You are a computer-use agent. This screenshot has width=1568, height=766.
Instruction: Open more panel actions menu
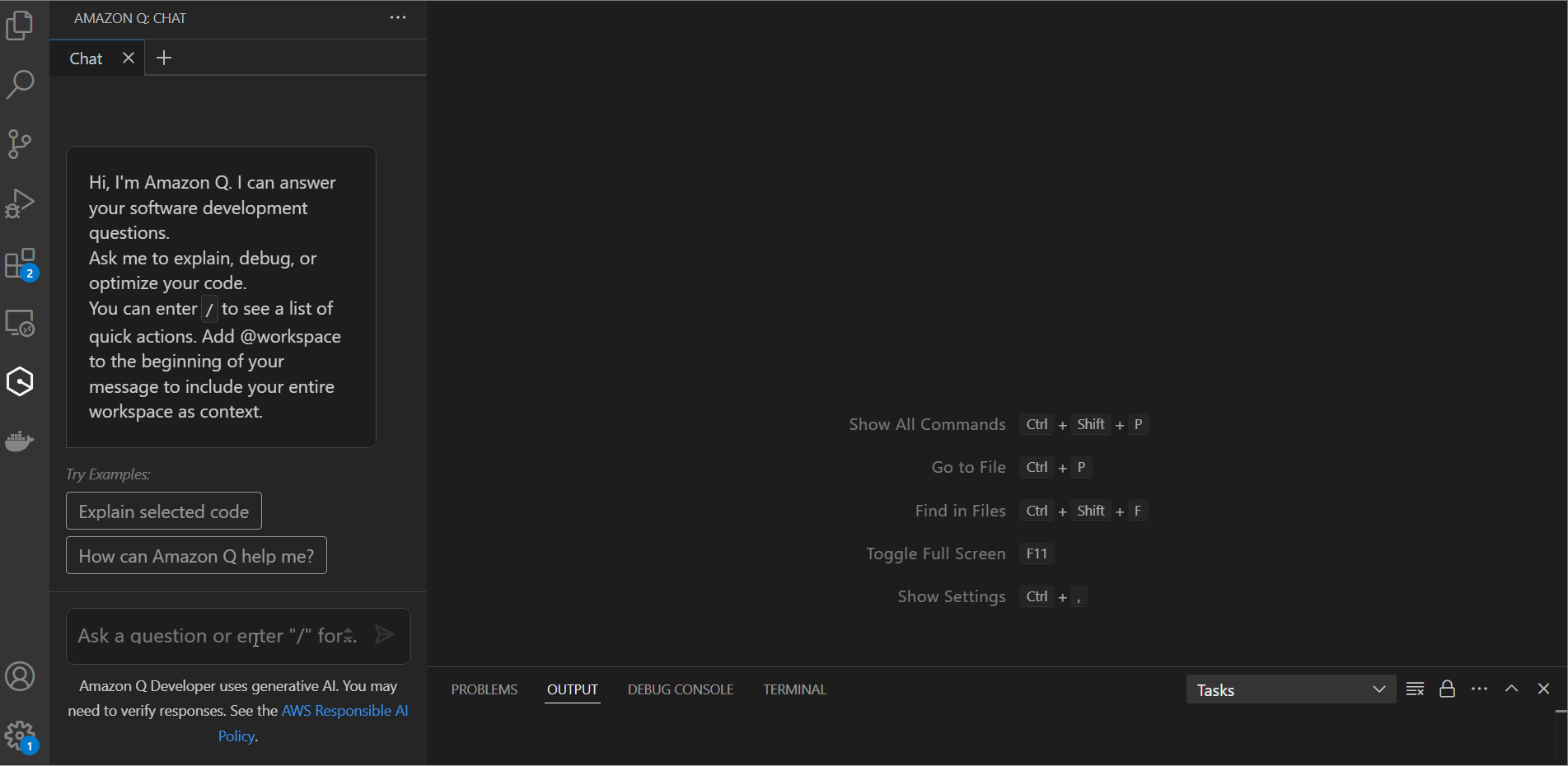1479,689
